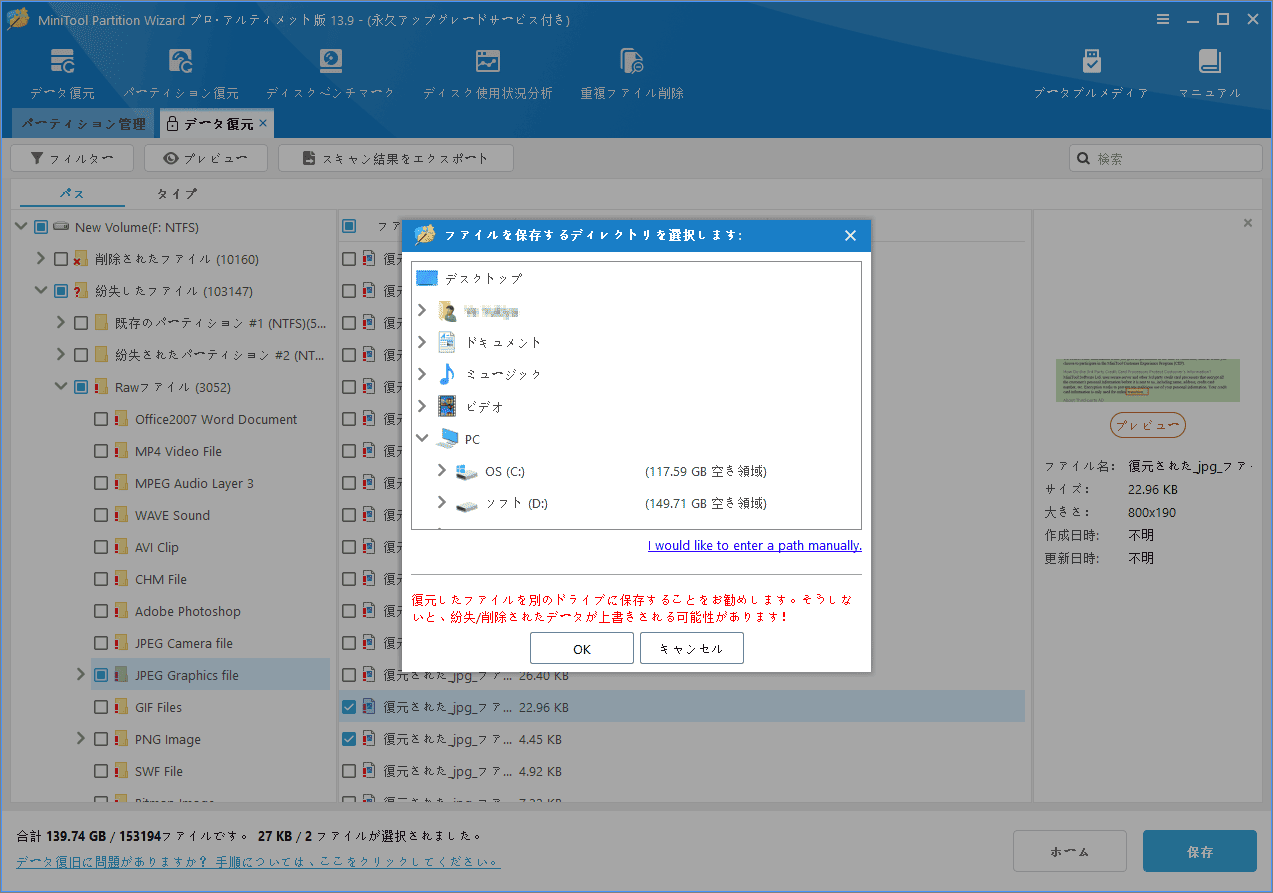Expand 紛失されたパーティション #2 node
1273x893 pixels.
point(61,355)
